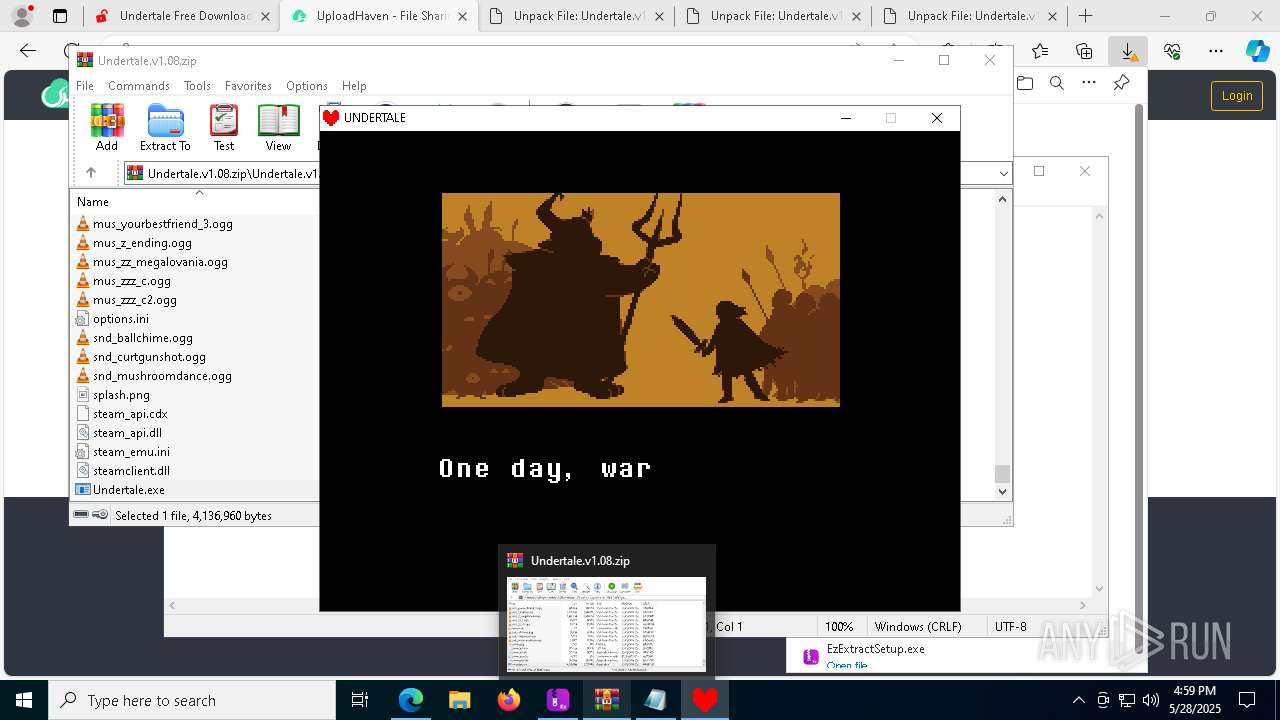The height and width of the screenshot is (720, 1280).
Task: Click the WinRAR vertical scrollbar thumb
Action: coord(1002,474)
